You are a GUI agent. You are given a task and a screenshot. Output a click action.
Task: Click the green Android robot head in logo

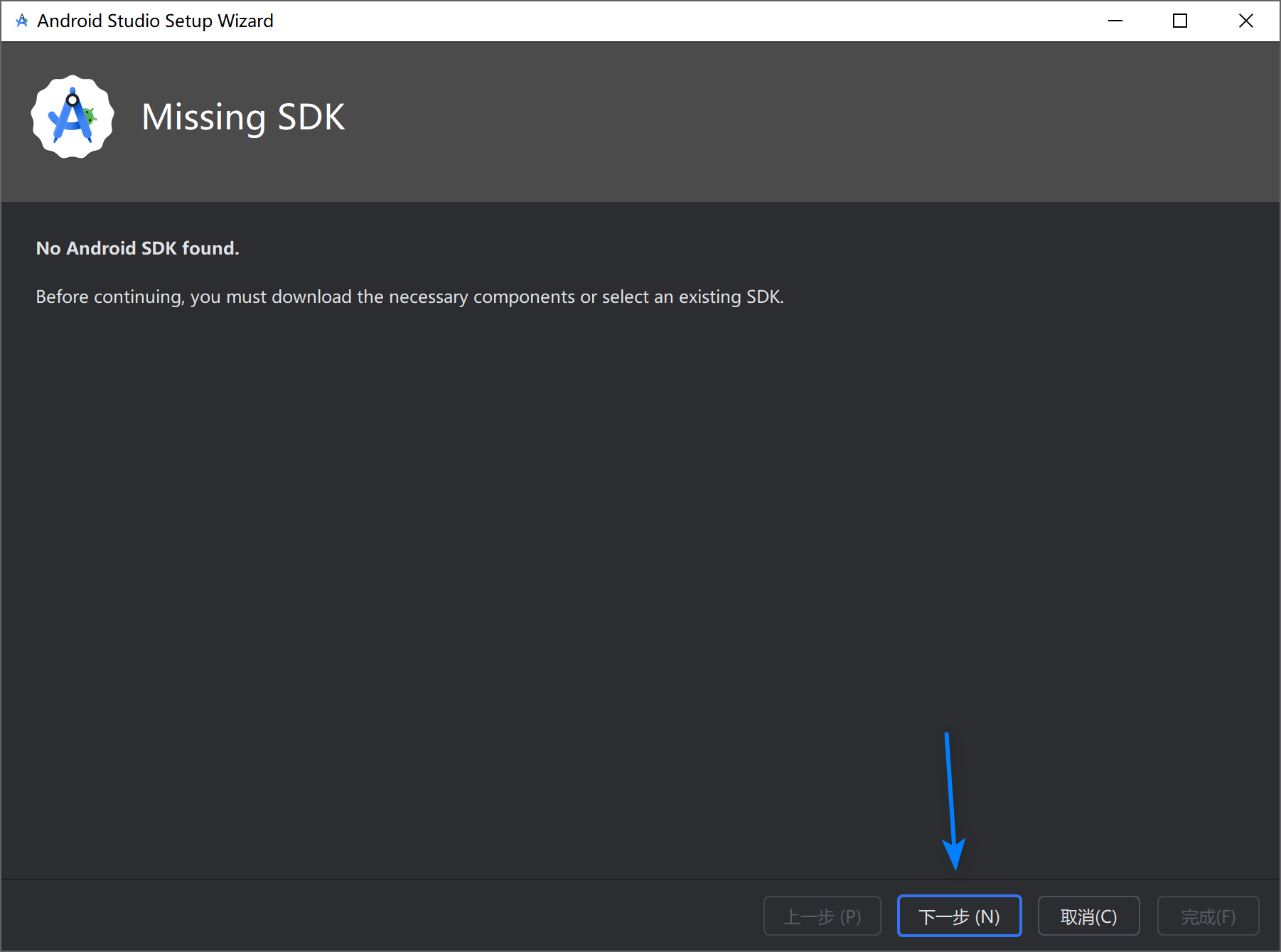coord(88,114)
